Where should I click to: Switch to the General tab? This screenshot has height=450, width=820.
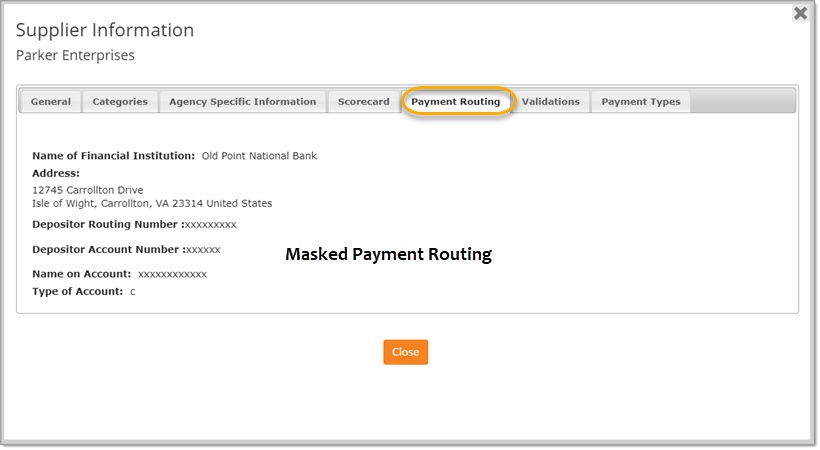click(51, 102)
